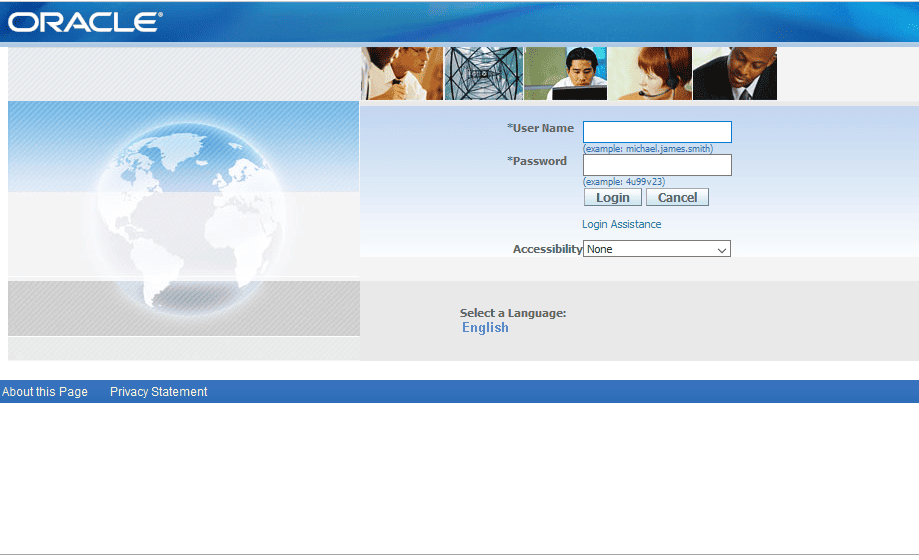Image resolution: width=919 pixels, height=560 pixels.
Task: Focus the User Name input field
Action: click(657, 131)
